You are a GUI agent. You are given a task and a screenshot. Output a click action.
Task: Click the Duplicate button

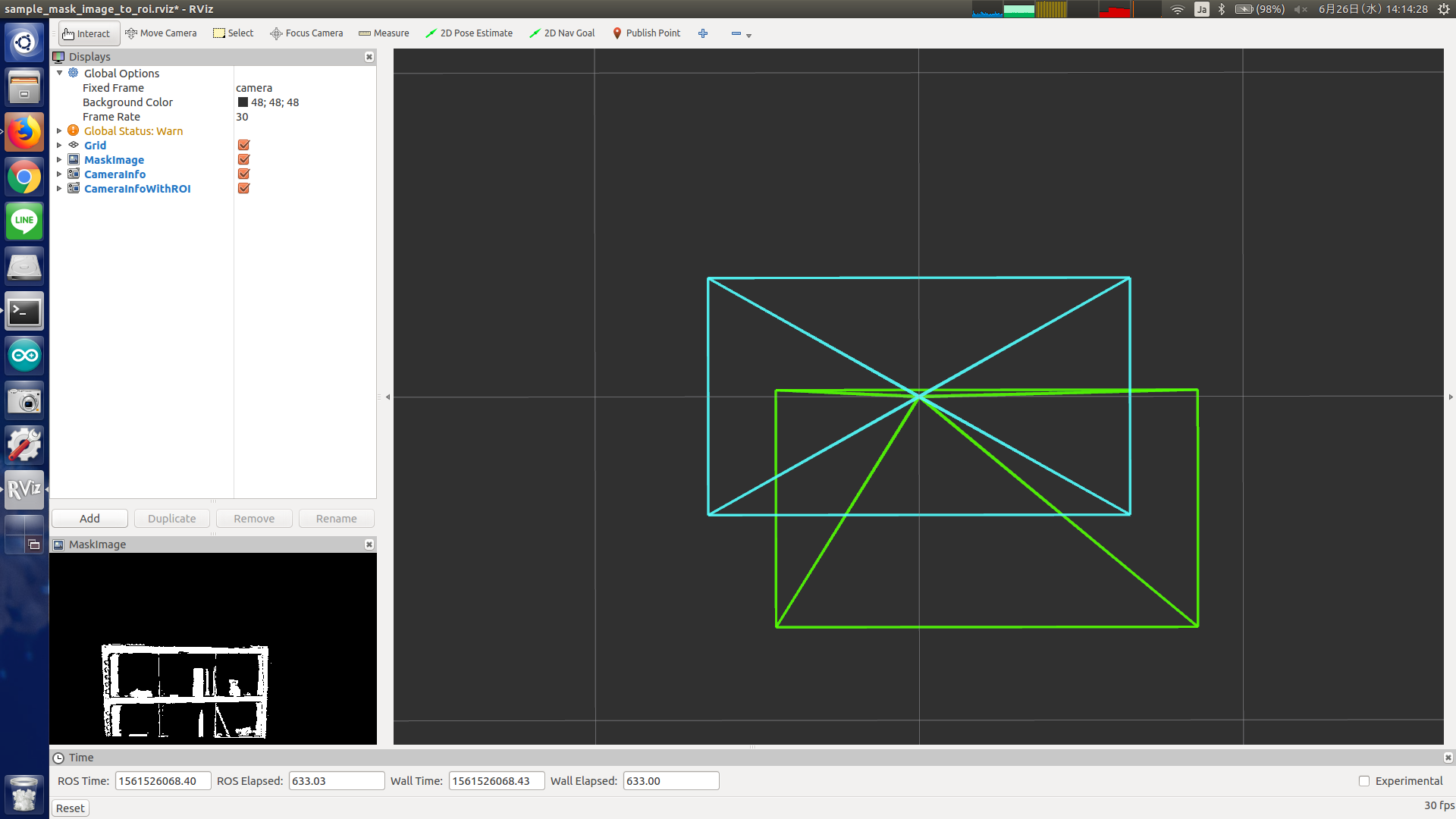tap(172, 519)
